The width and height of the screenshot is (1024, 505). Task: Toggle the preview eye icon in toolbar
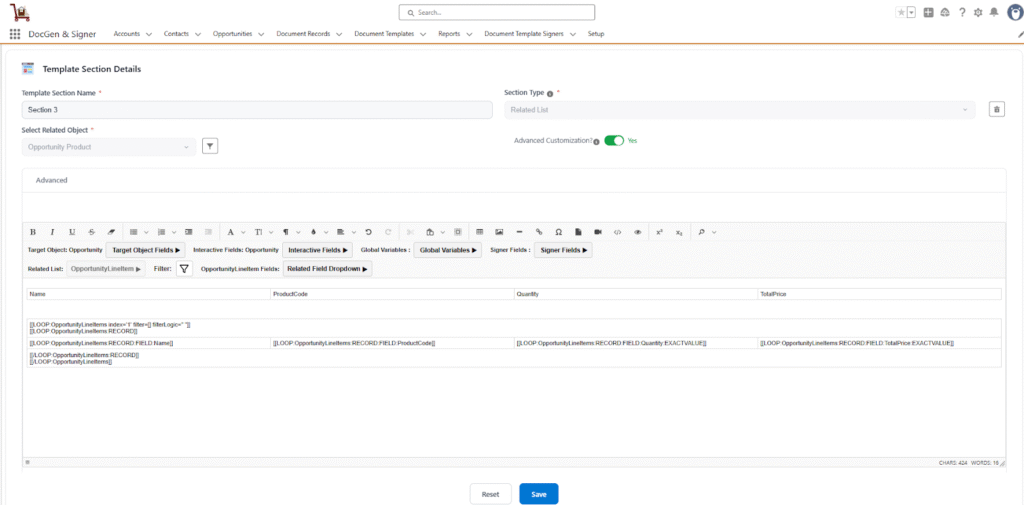(x=637, y=231)
